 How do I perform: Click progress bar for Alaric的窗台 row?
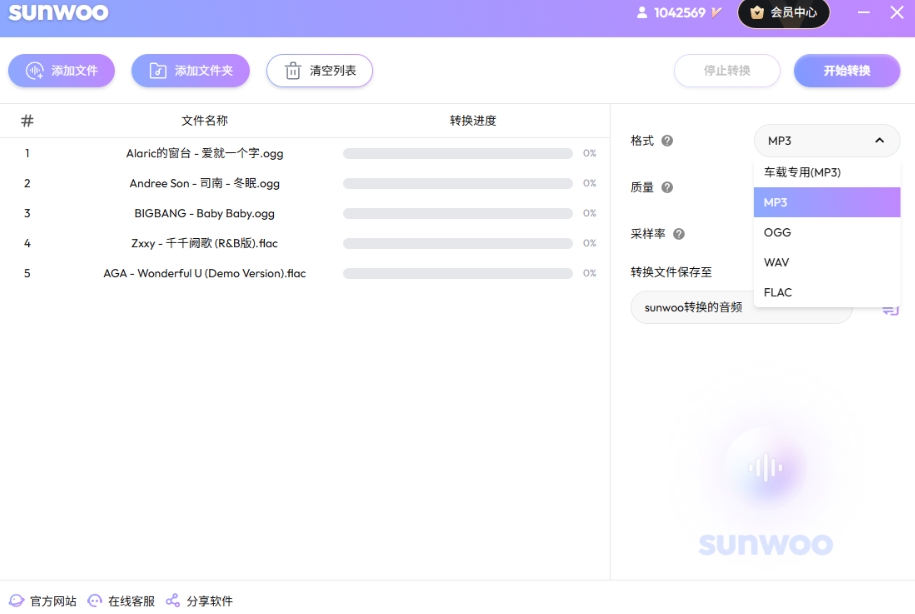[x=458, y=154]
